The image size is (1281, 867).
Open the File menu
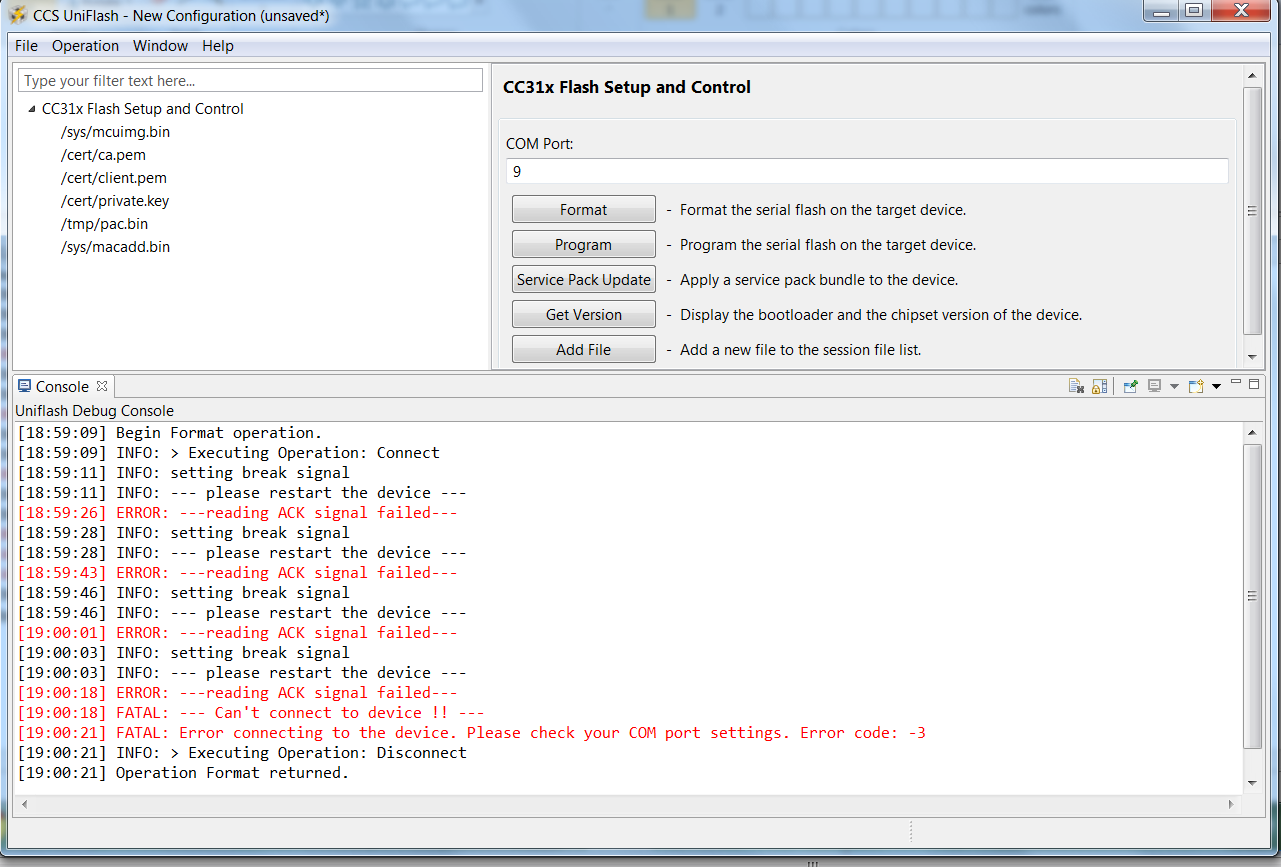point(27,46)
